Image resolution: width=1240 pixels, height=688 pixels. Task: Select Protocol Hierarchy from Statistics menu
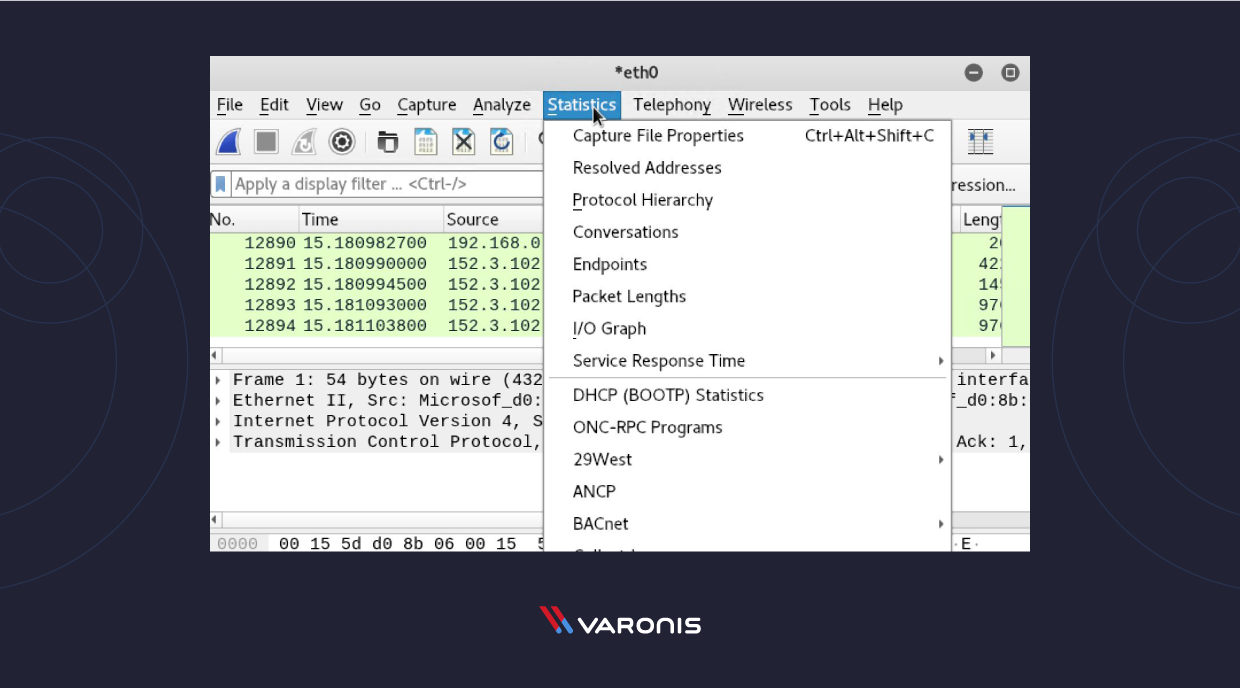tap(642, 200)
